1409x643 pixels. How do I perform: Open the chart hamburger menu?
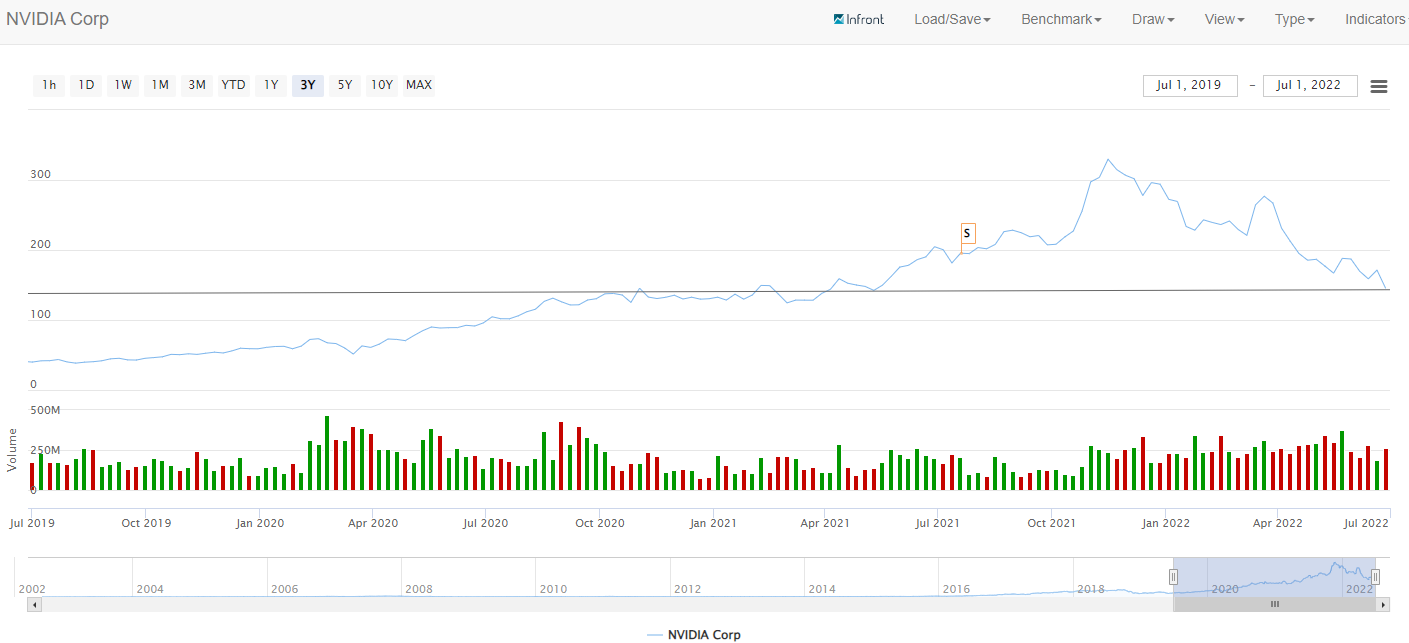pos(1378,86)
